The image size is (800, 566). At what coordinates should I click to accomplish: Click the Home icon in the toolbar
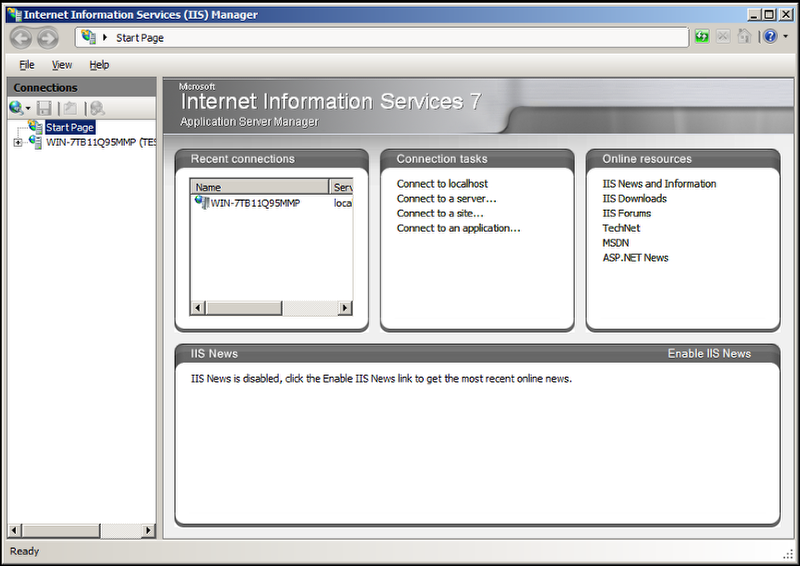[743, 37]
